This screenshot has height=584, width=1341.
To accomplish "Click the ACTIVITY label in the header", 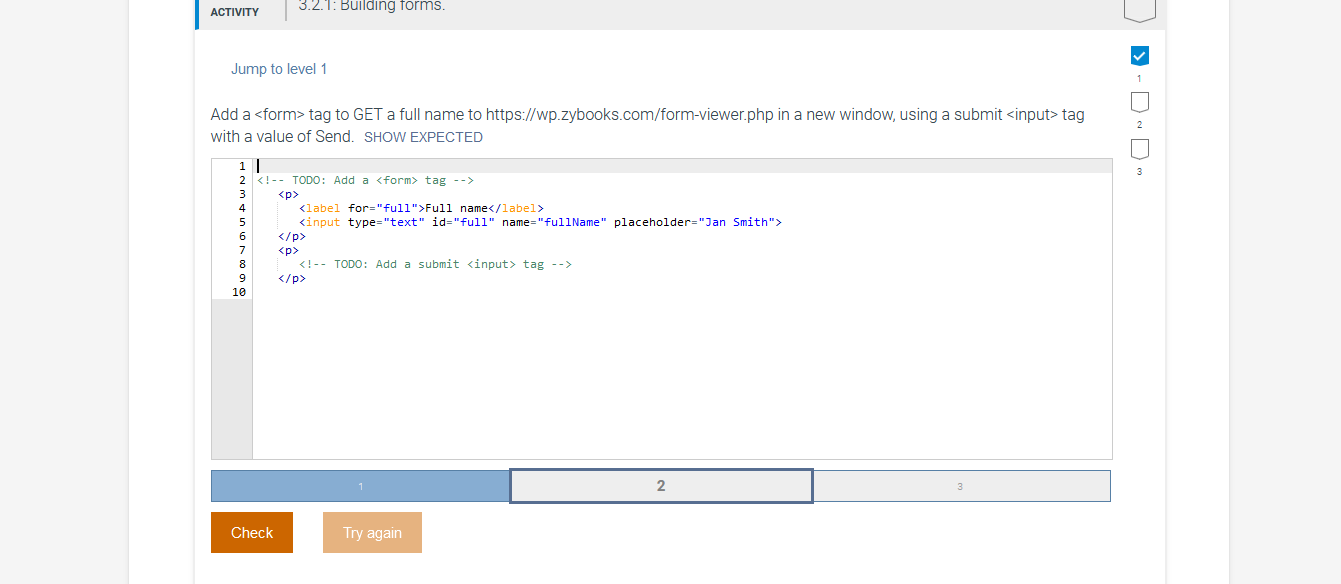I will point(235,12).
